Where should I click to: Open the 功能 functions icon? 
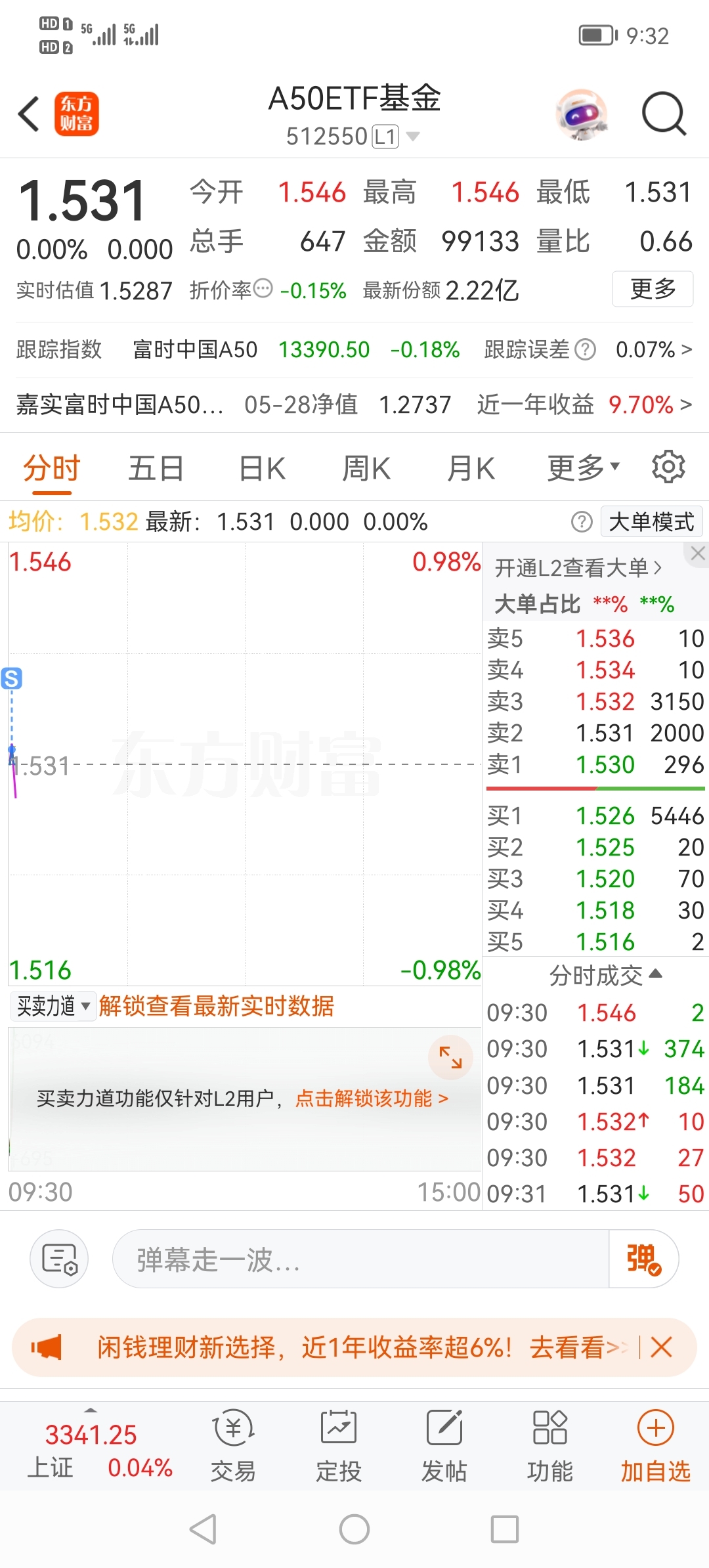coord(549,1445)
